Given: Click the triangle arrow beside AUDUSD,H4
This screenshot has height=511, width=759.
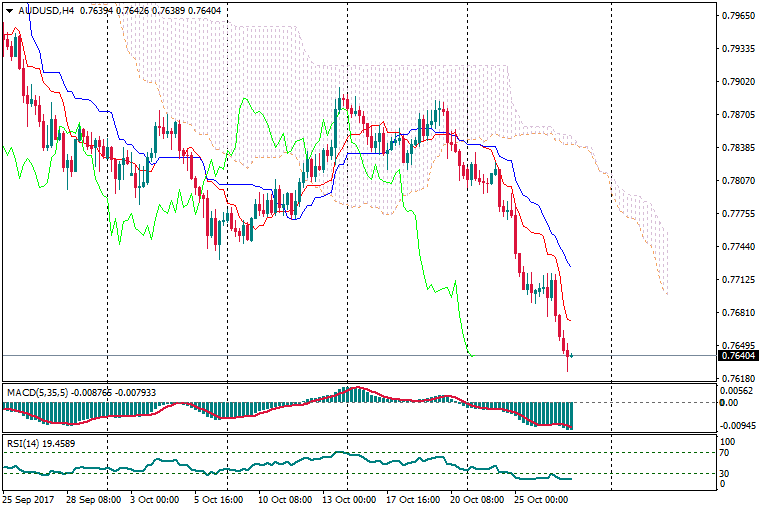Looking at the screenshot, I should pyautogui.click(x=9, y=11).
